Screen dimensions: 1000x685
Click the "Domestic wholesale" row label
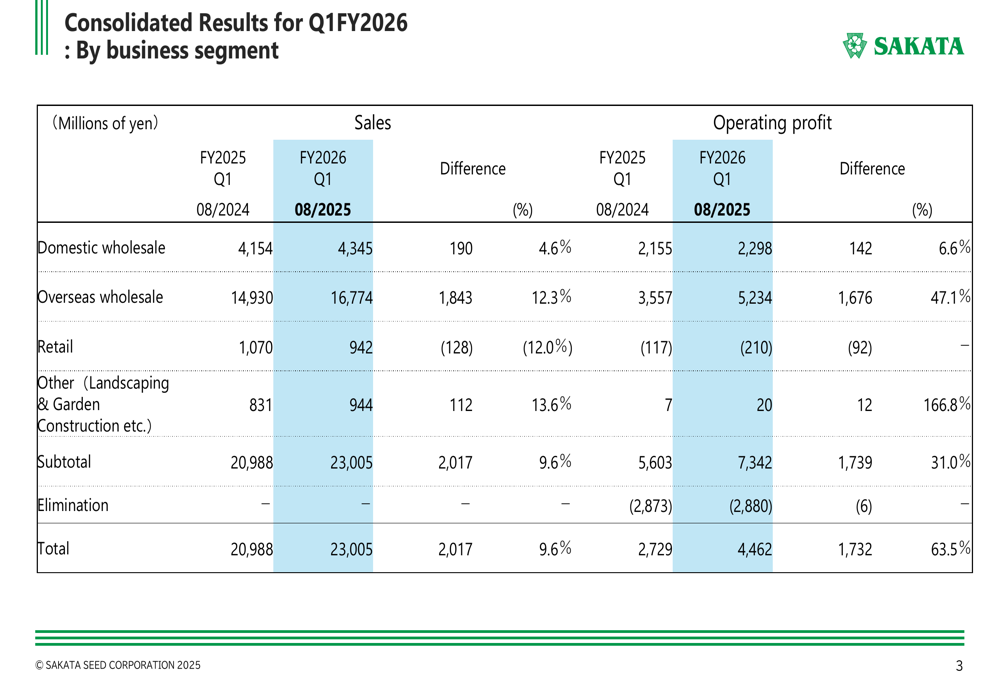click(x=101, y=248)
